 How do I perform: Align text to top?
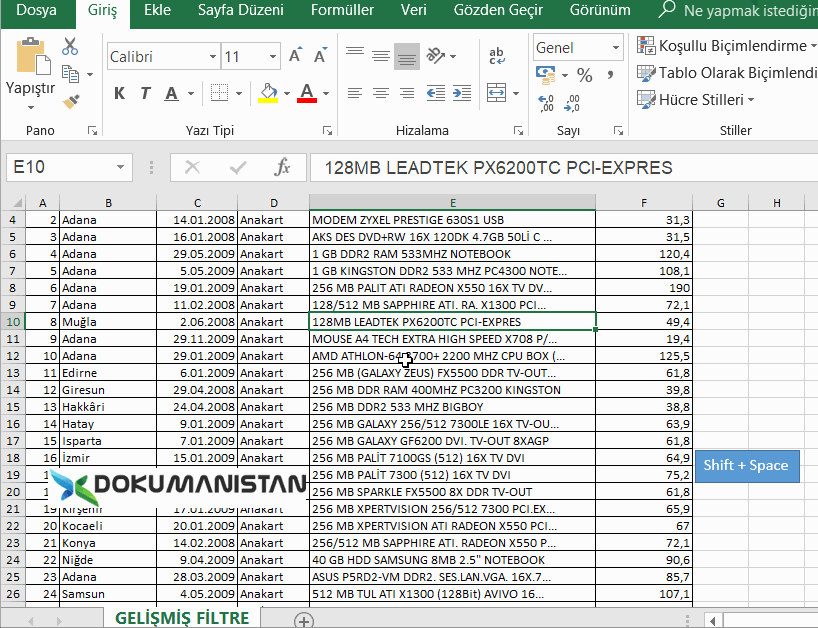coord(355,54)
